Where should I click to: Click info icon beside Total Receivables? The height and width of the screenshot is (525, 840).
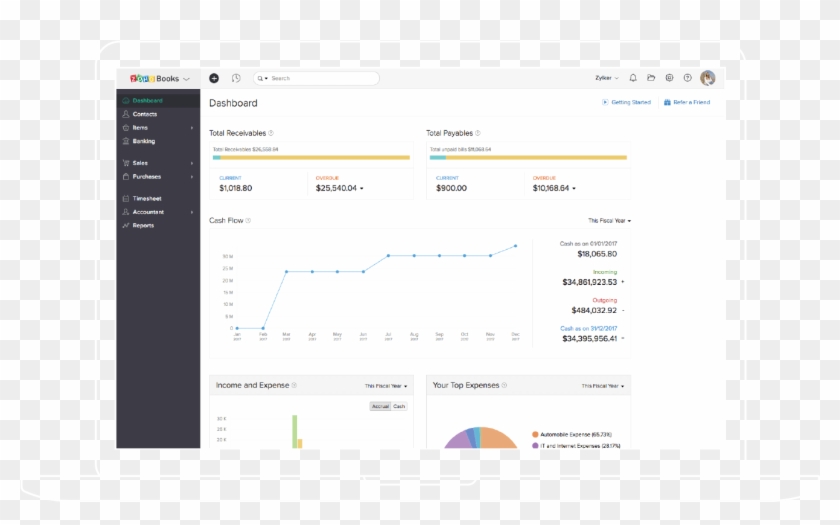[271, 133]
